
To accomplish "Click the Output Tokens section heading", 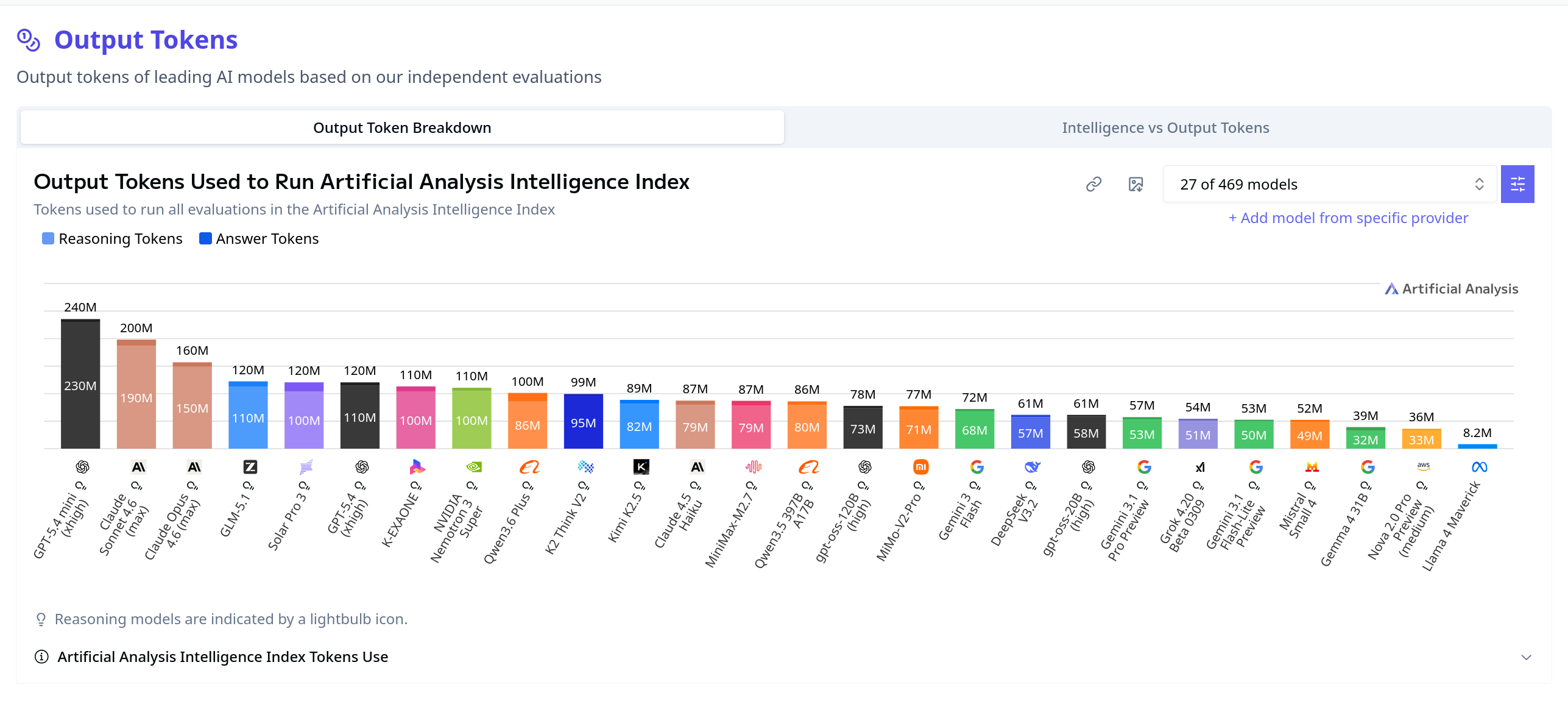I will coord(146,40).
